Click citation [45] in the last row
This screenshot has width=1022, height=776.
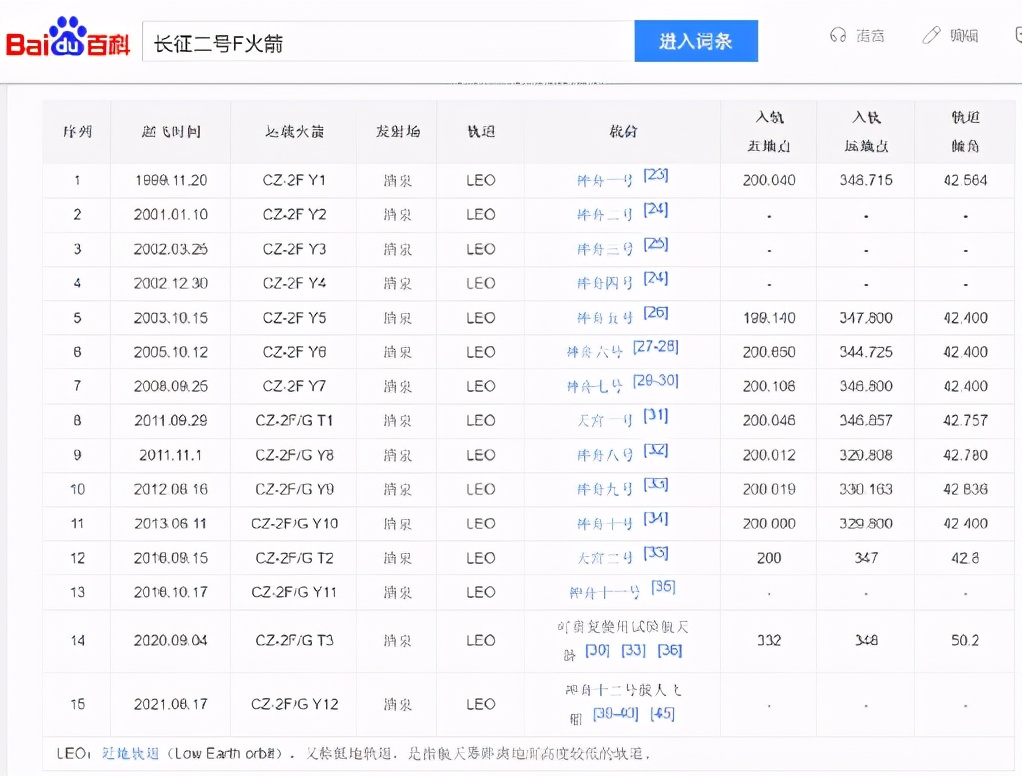pos(664,717)
